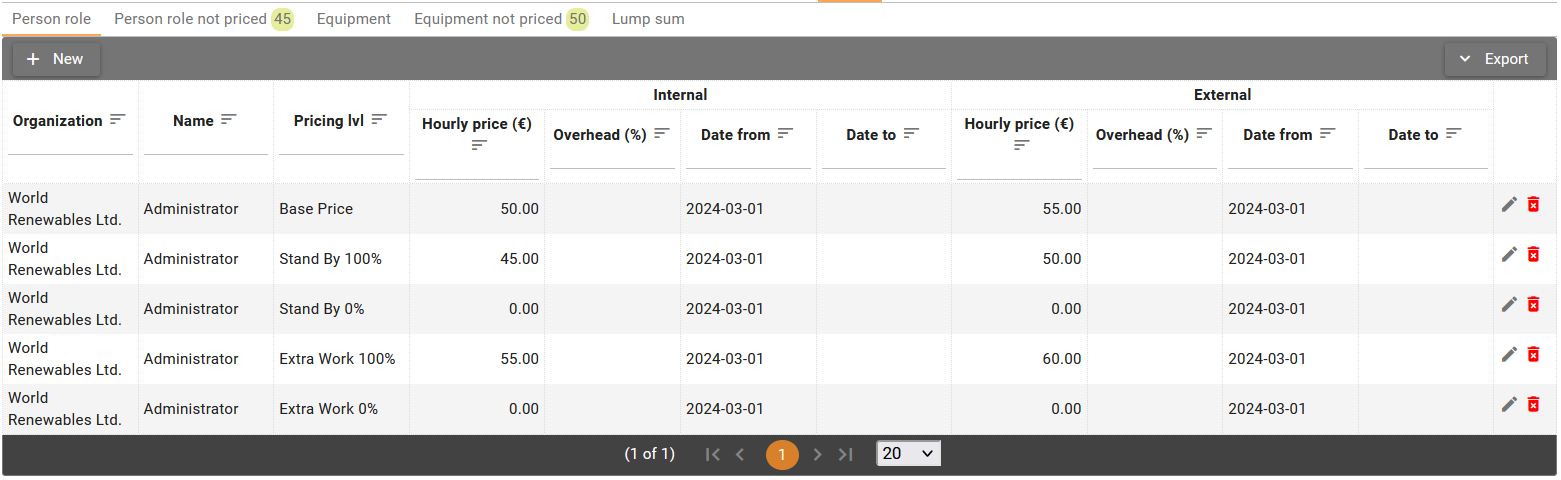Open the Equipment tab

point(353,19)
